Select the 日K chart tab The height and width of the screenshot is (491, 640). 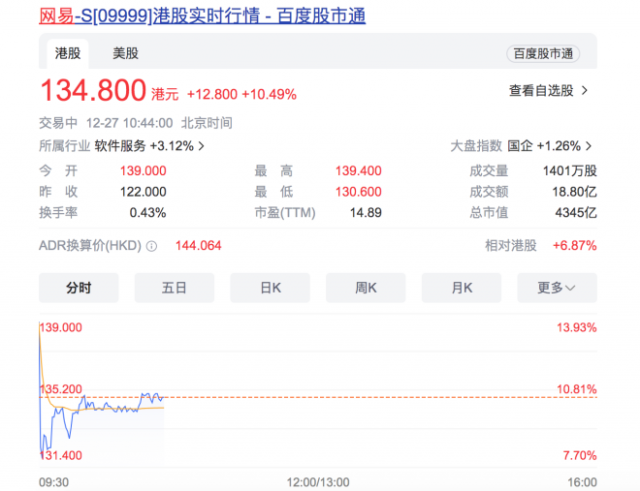click(x=270, y=288)
